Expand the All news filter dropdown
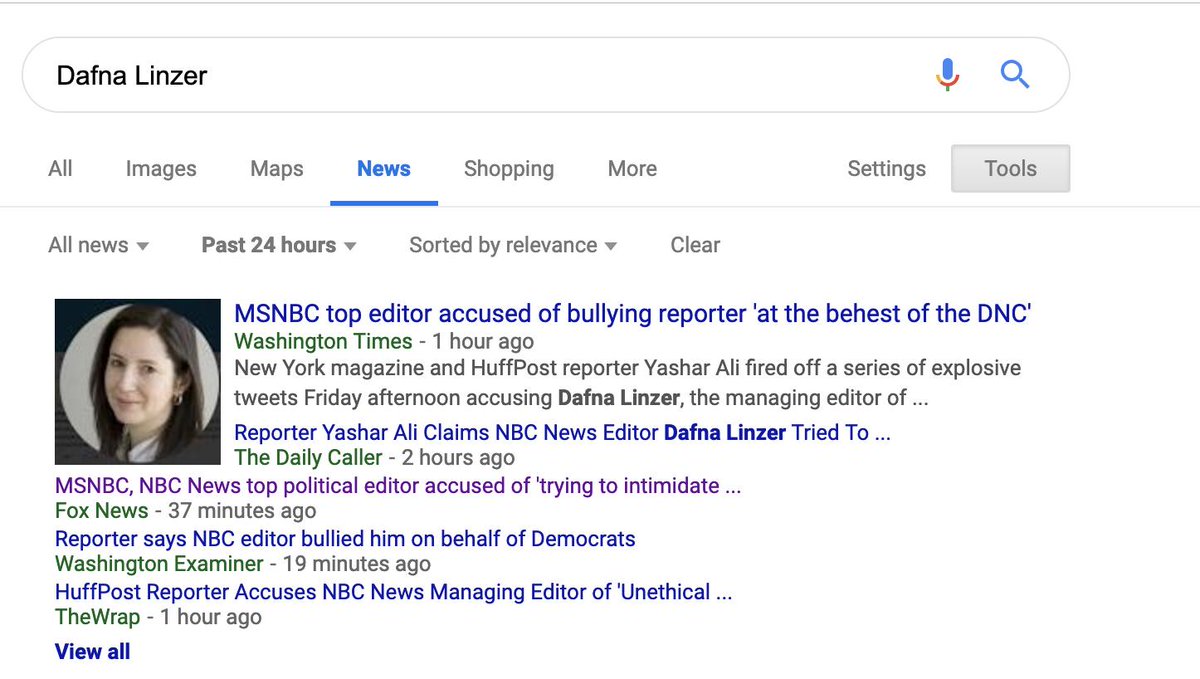This screenshot has width=1200, height=679. 98,245
